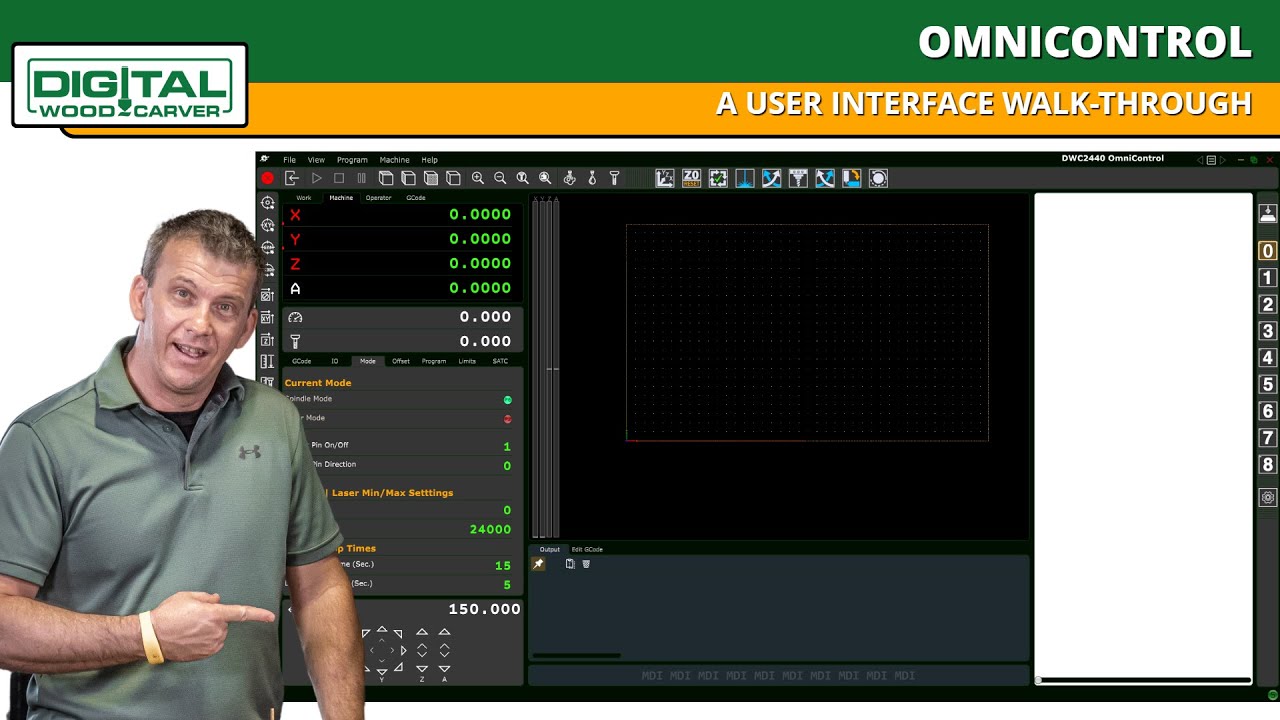This screenshot has height=720, width=1280.
Task: Switch to the Work coordinates tab
Action: pos(304,198)
